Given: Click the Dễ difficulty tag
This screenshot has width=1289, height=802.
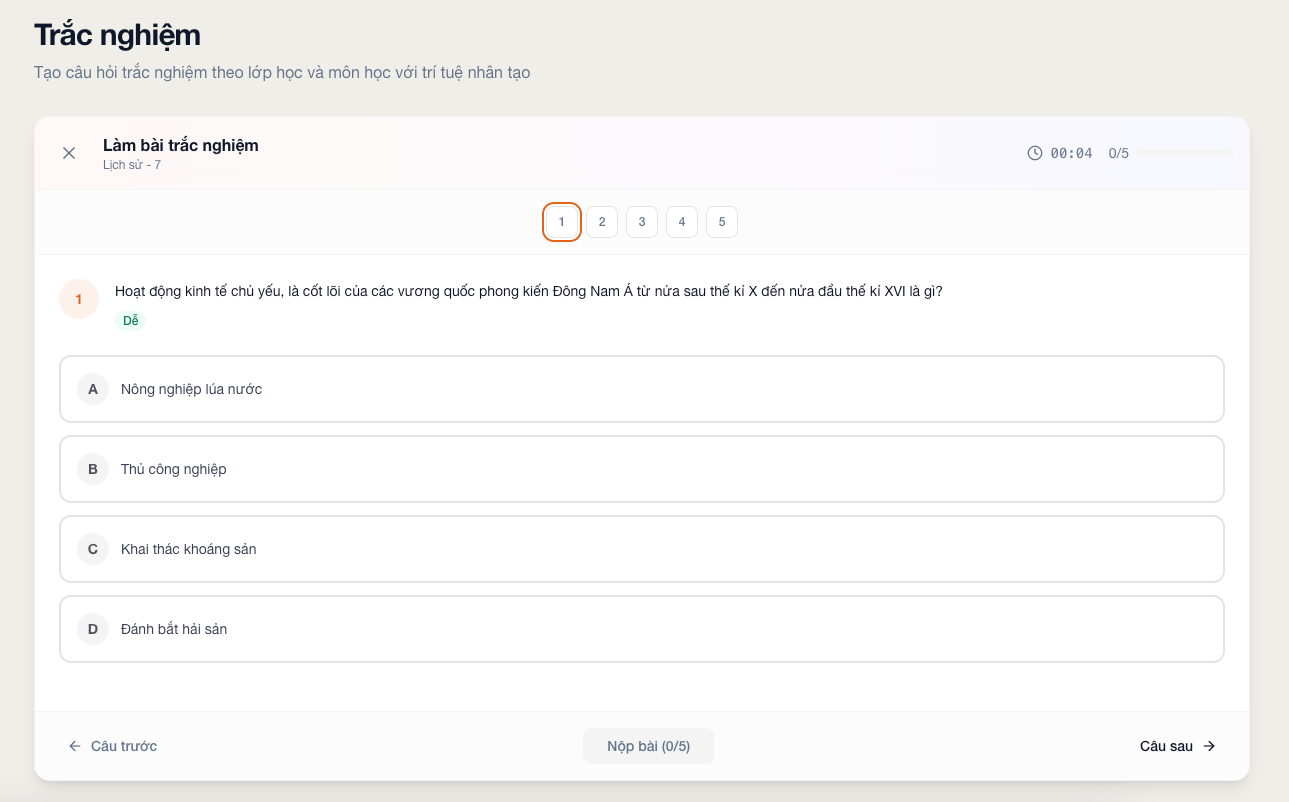Looking at the screenshot, I should click(131, 321).
